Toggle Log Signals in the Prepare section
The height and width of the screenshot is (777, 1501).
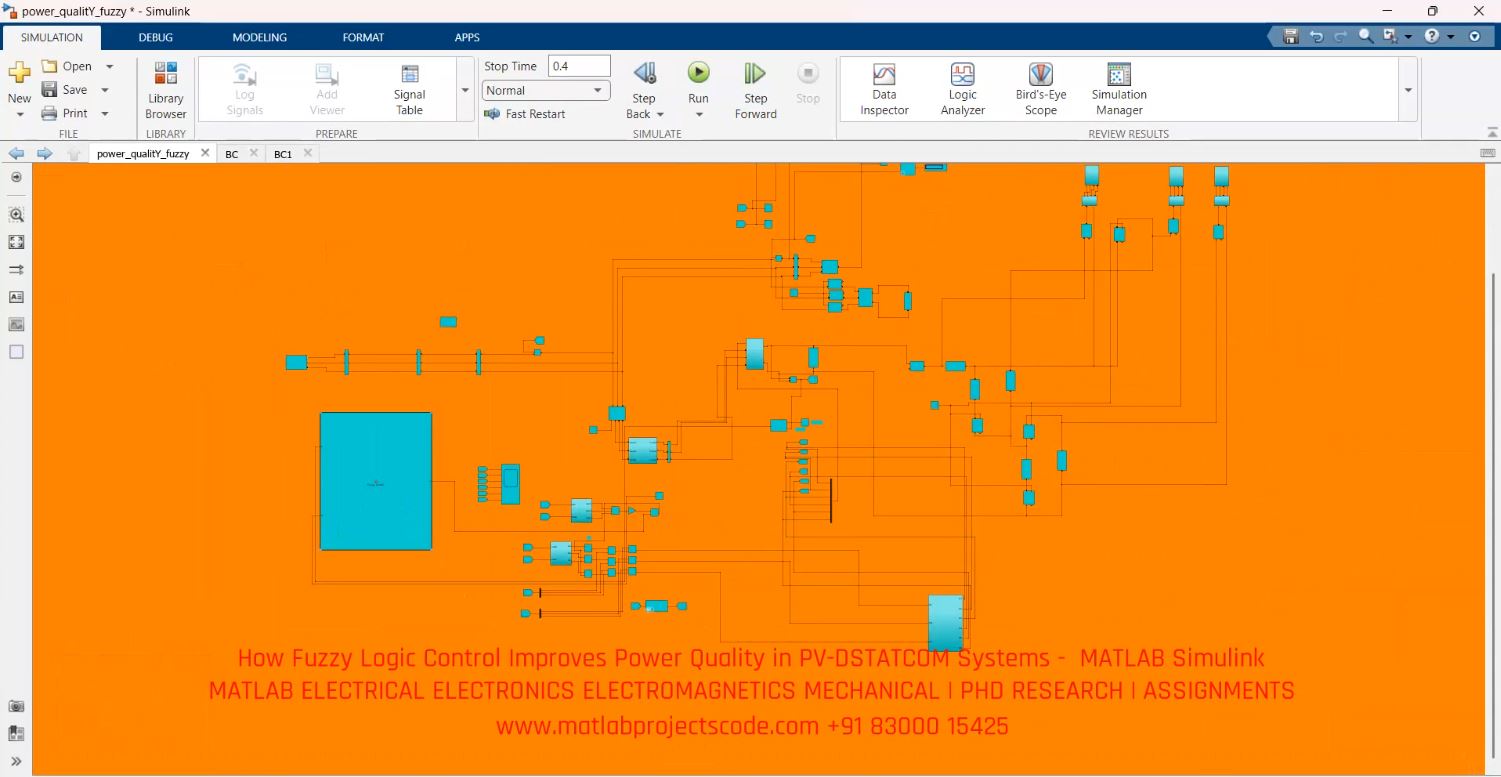click(x=244, y=88)
